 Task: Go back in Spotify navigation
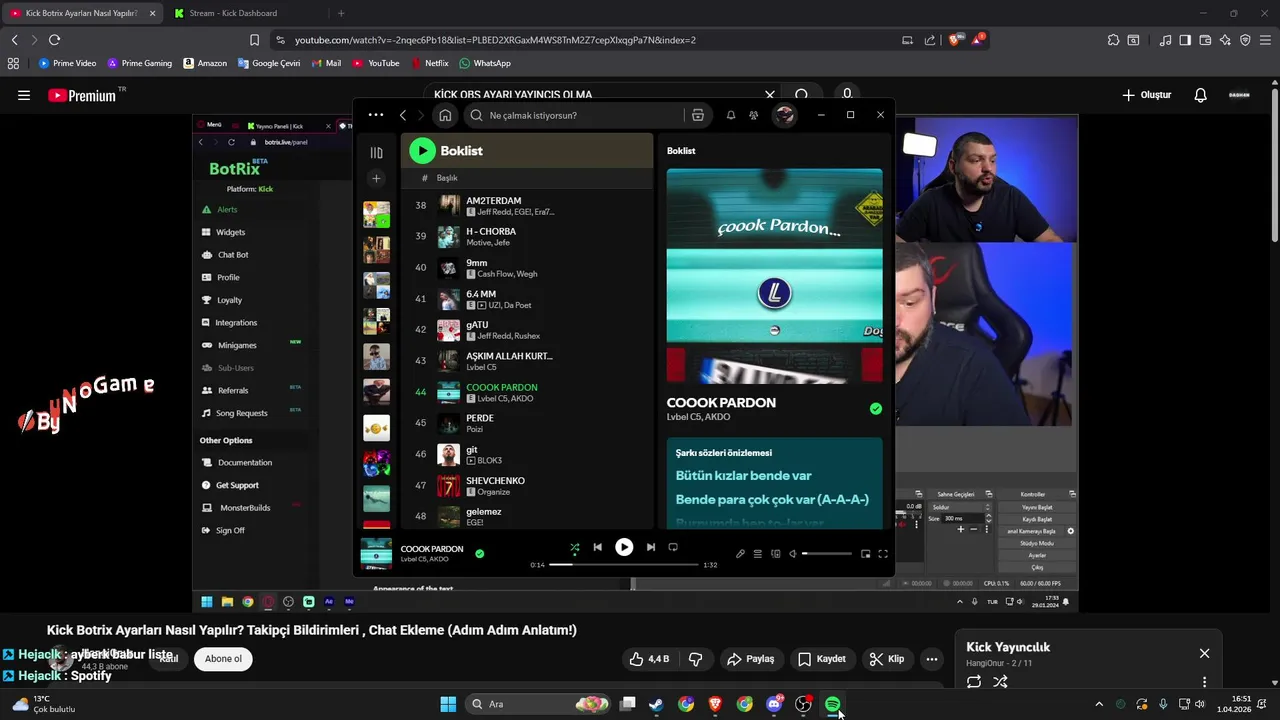[x=403, y=115]
